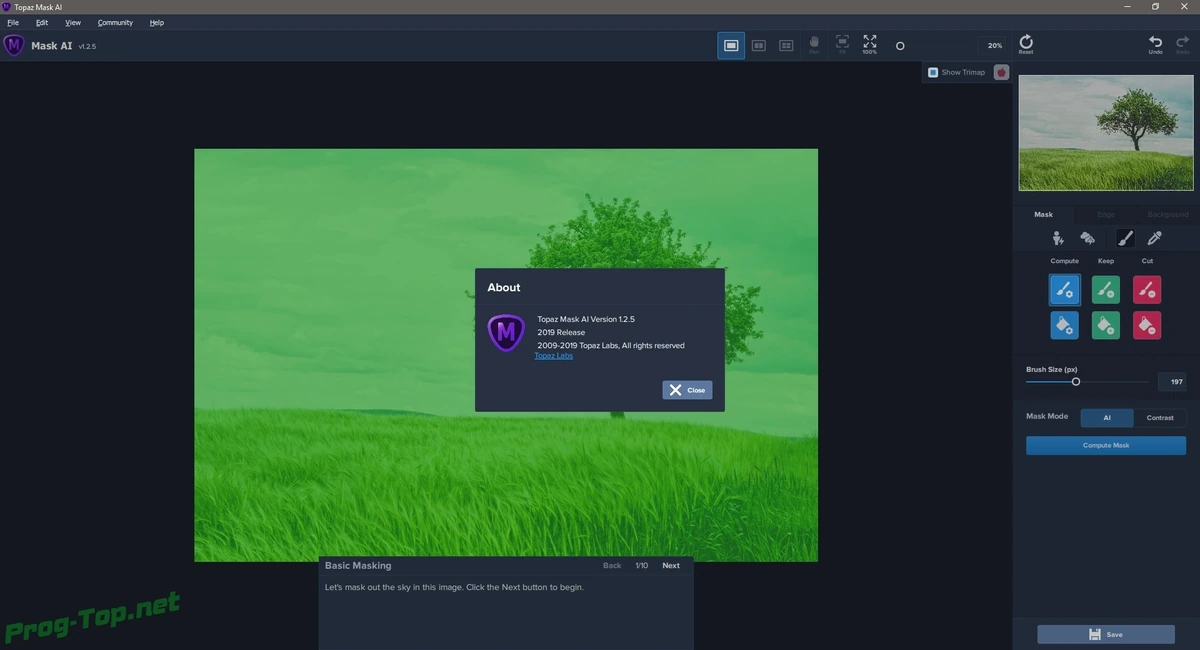This screenshot has height=650, width=1200.
Task: Switch to the side-by-side dual view layout
Action: [x=759, y=45]
